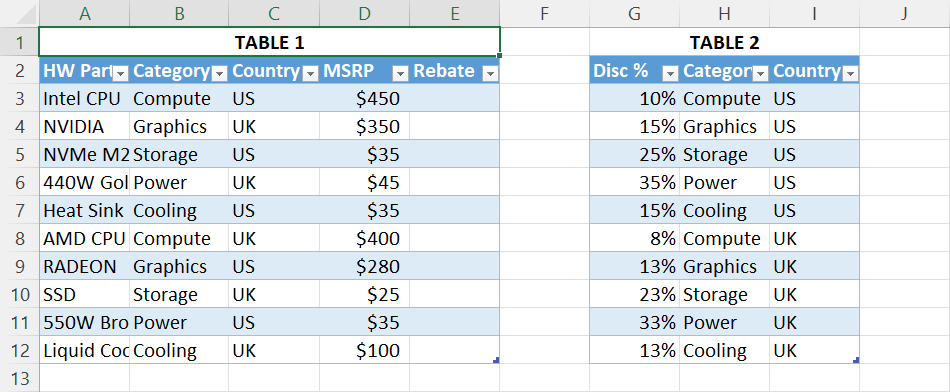Open Table 2 Country filter dropdown
This screenshot has height=392, width=950.
(x=851, y=74)
